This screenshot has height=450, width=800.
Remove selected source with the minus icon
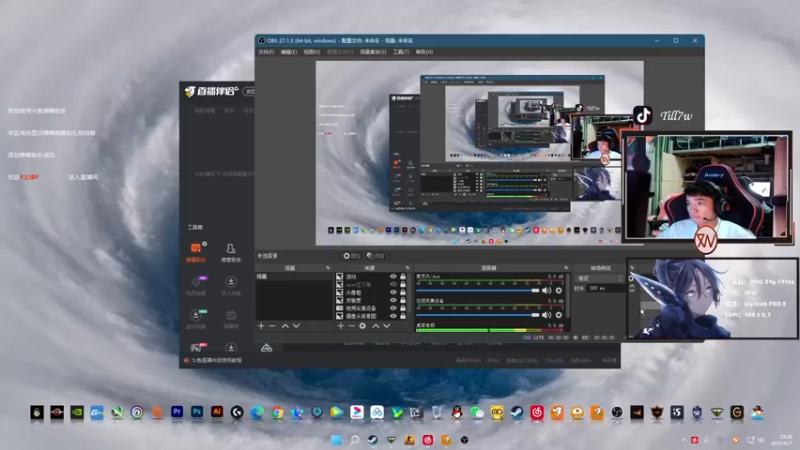(352, 326)
